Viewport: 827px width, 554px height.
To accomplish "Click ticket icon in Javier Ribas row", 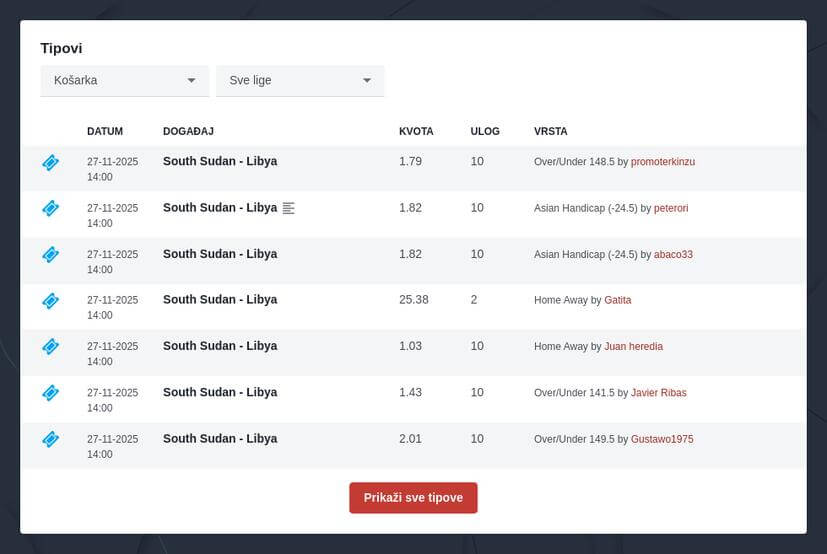I will 50,392.
